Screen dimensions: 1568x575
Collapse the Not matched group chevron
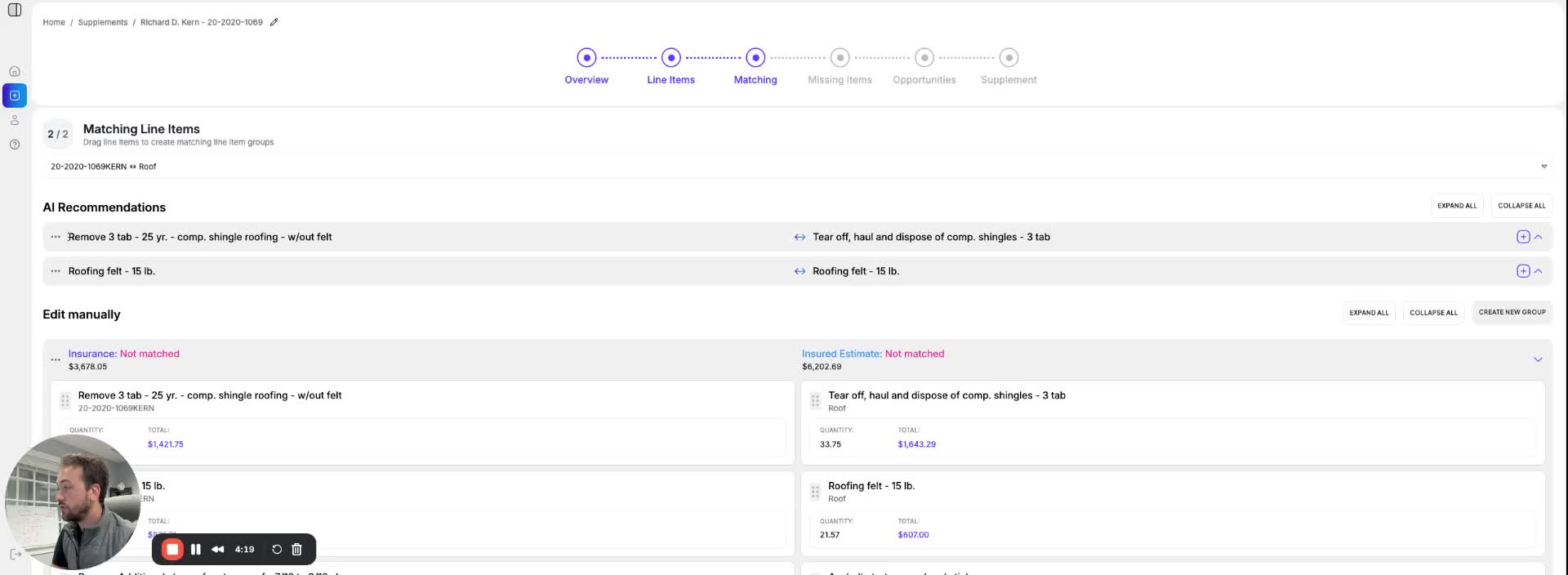click(1538, 359)
